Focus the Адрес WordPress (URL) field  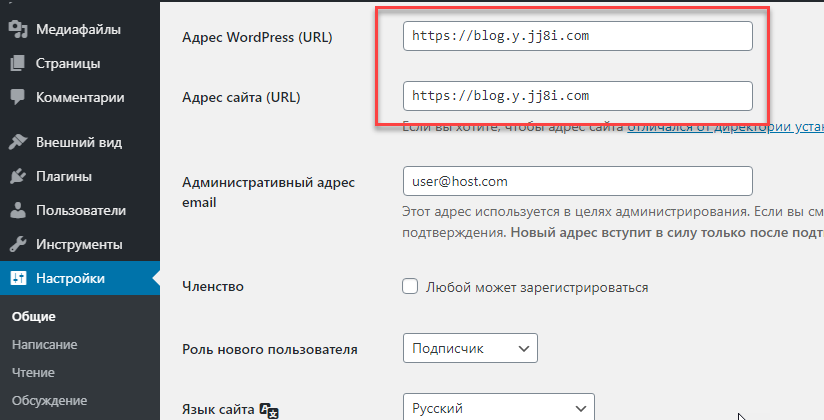(x=578, y=36)
